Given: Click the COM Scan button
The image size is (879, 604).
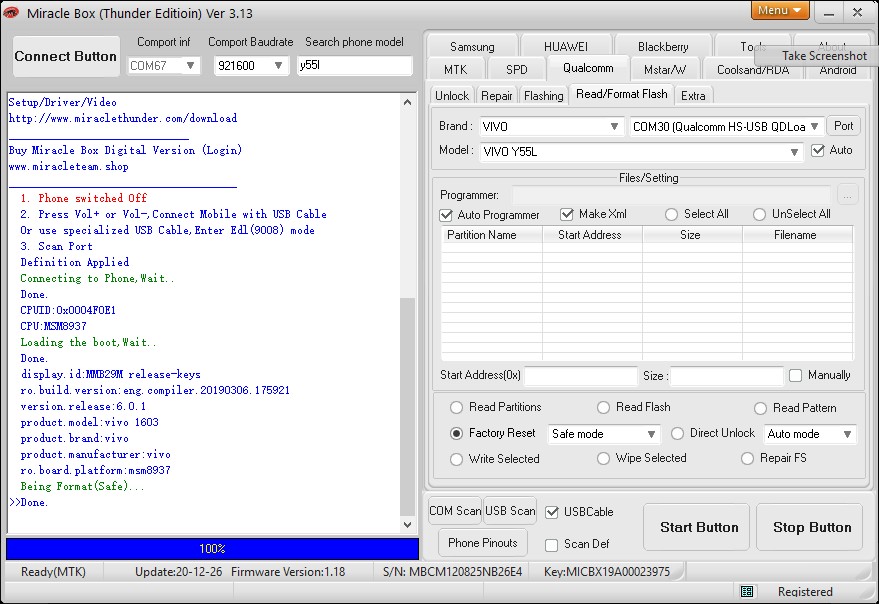Looking at the screenshot, I should 455,511.
